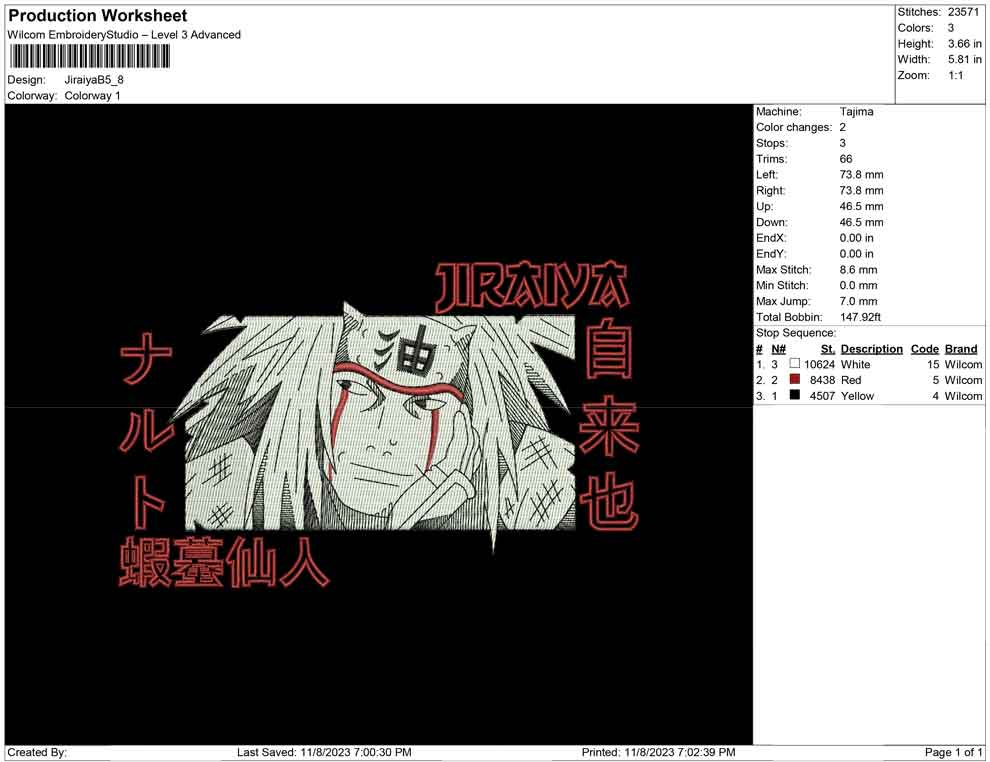
Task: Click the white color swatch in stop sequence
Action: point(794,364)
